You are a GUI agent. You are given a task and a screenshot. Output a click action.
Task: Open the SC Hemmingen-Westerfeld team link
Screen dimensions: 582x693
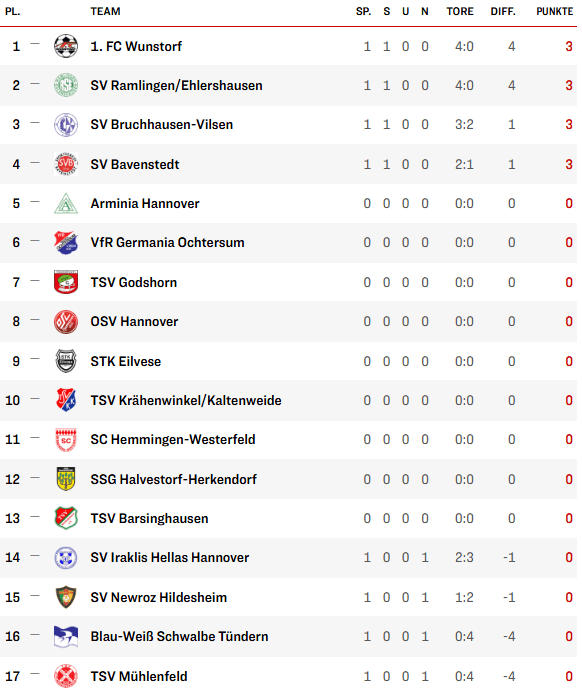coord(173,439)
